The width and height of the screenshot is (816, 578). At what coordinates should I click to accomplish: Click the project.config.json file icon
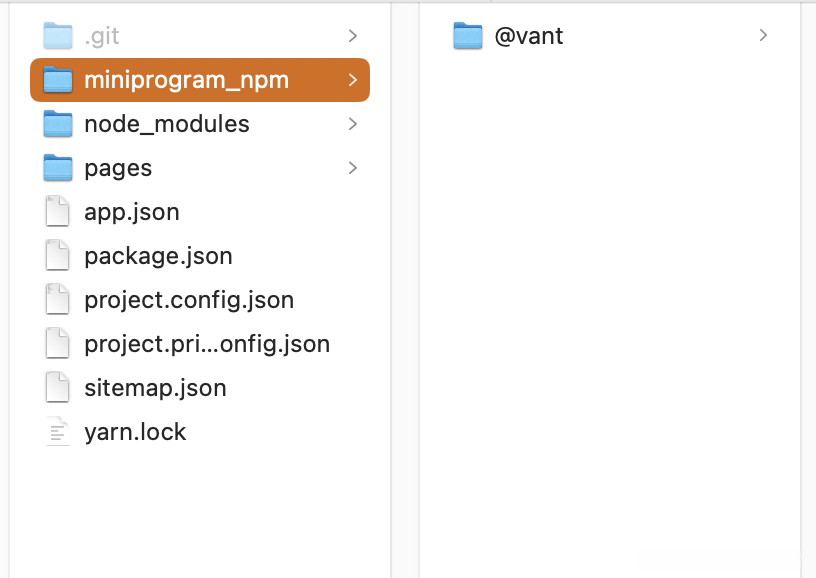coord(59,300)
